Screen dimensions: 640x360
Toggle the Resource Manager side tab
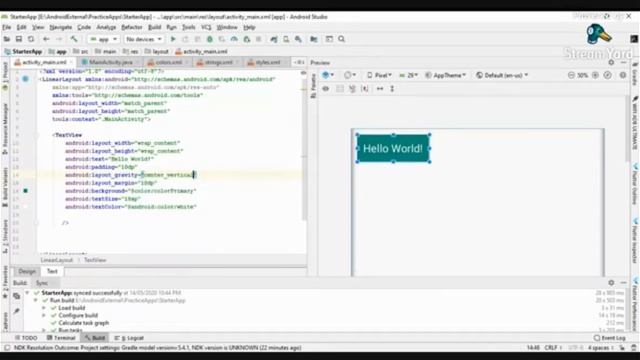[5, 129]
